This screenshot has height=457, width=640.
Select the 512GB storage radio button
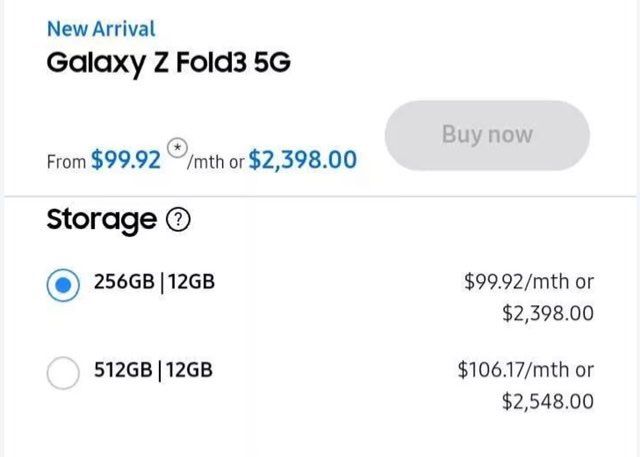click(63, 373)
